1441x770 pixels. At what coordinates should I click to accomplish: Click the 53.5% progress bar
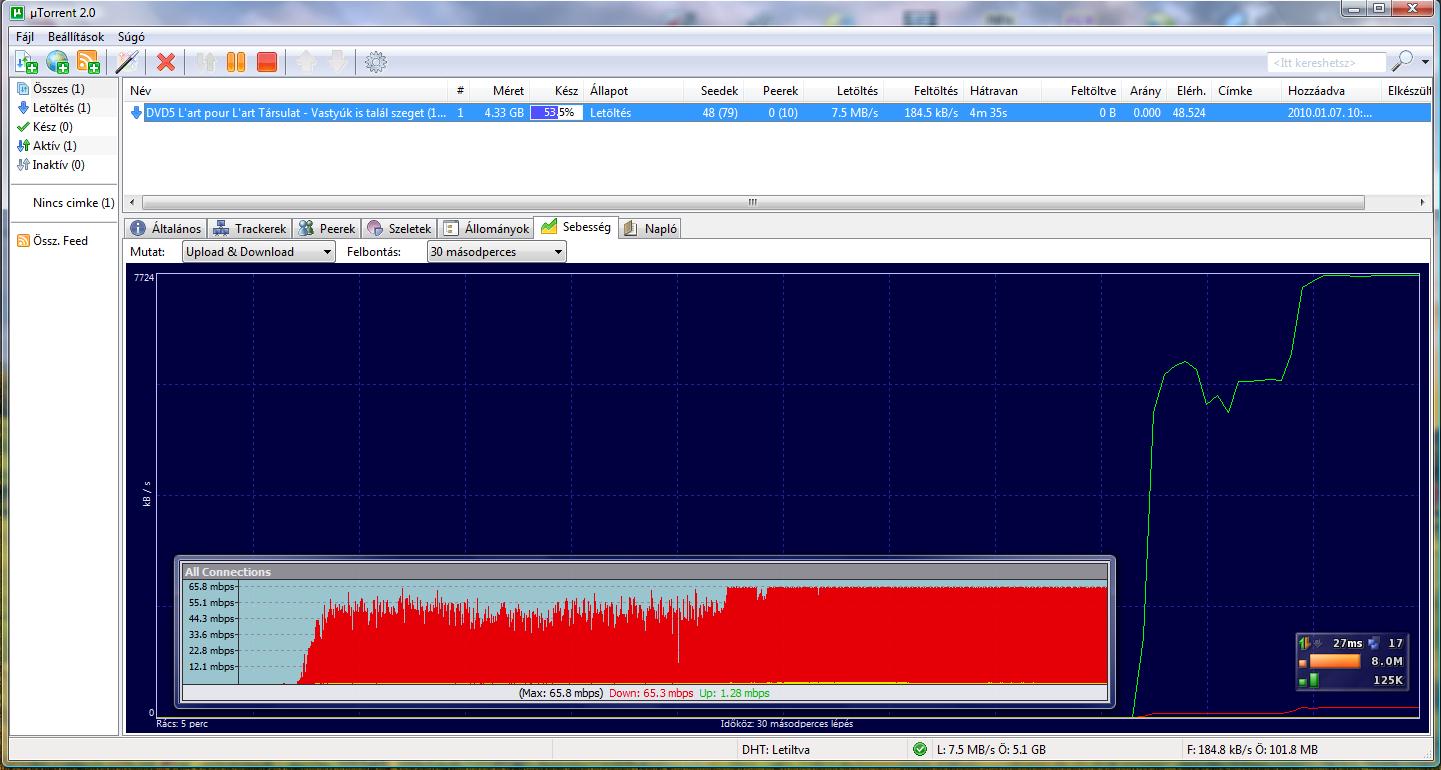[556, 113]
